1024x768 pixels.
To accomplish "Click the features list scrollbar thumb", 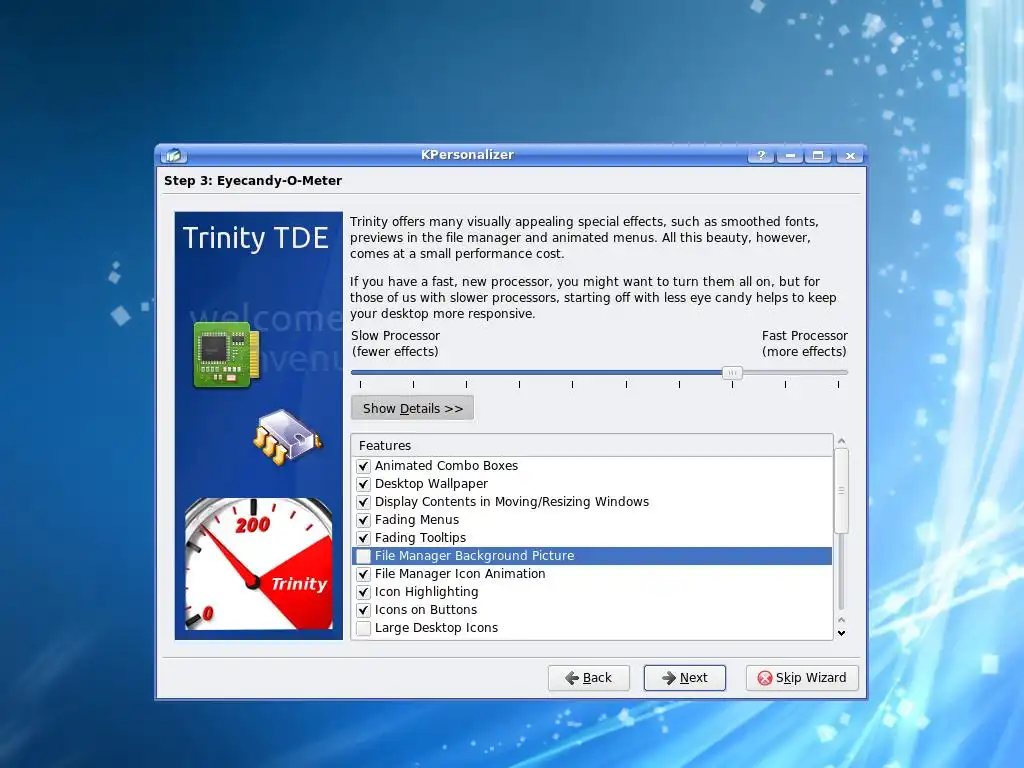I will click(x=841, y=490).
